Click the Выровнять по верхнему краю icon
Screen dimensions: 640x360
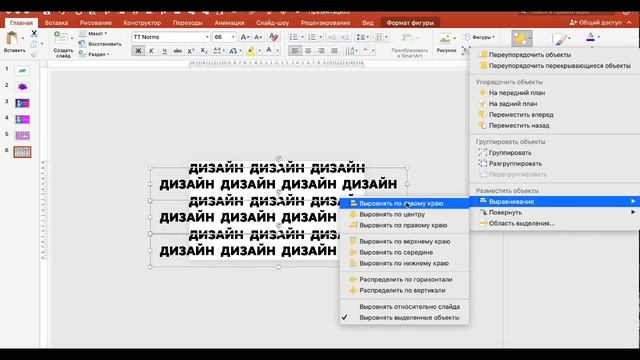click(353, 241)
